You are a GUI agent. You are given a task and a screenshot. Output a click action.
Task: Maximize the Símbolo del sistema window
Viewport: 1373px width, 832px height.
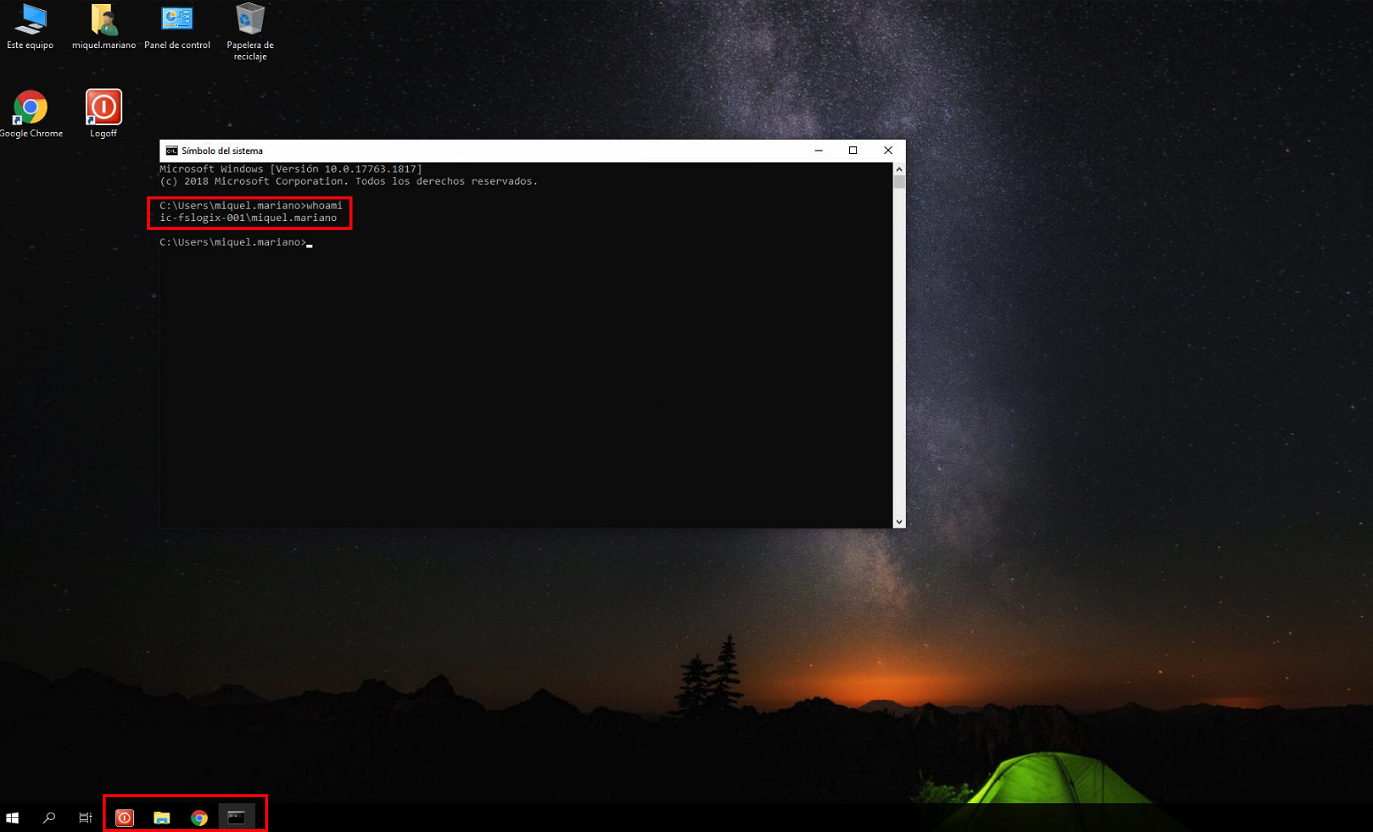[x=853, y=150]
